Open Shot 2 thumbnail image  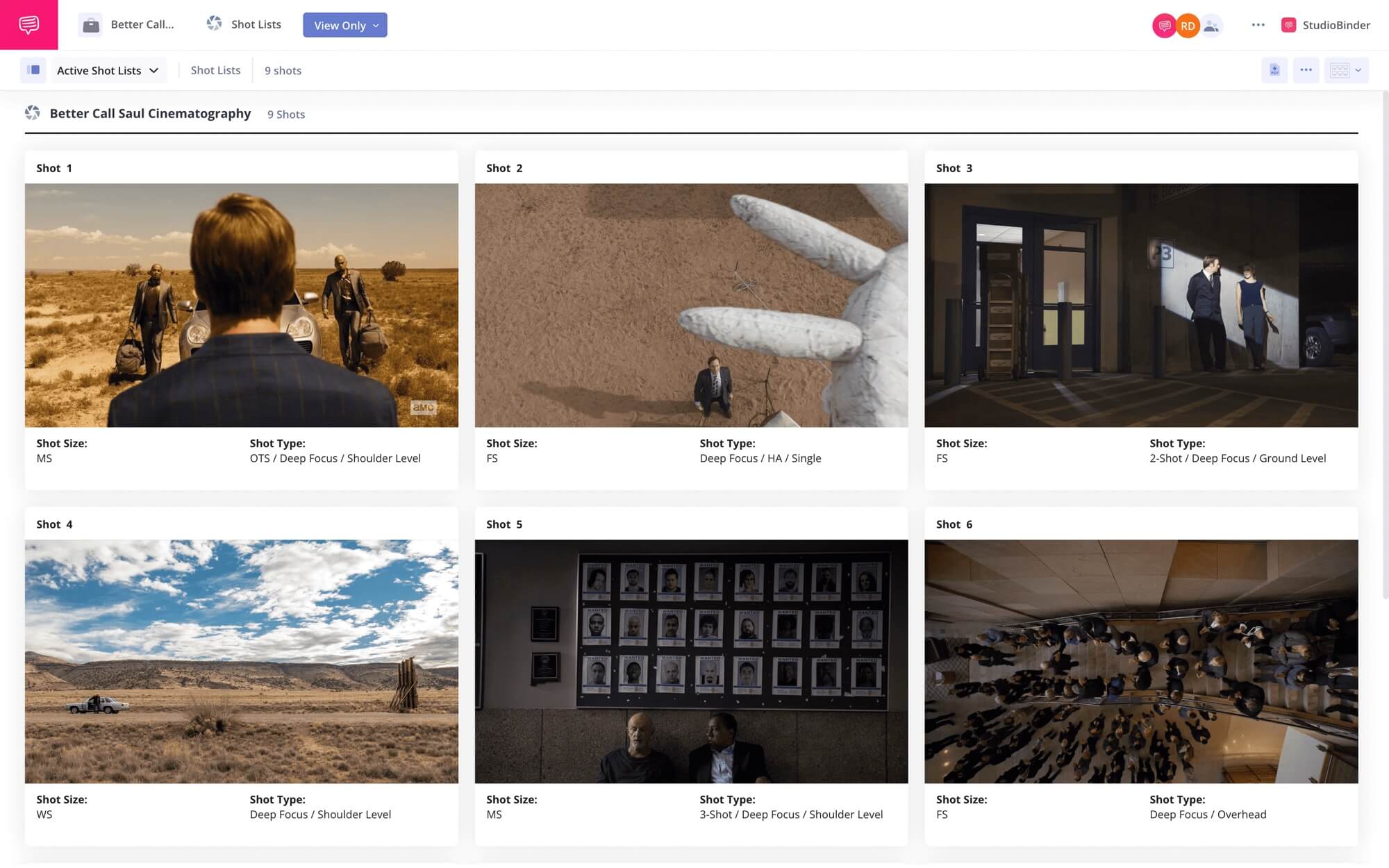coord(691,305)
